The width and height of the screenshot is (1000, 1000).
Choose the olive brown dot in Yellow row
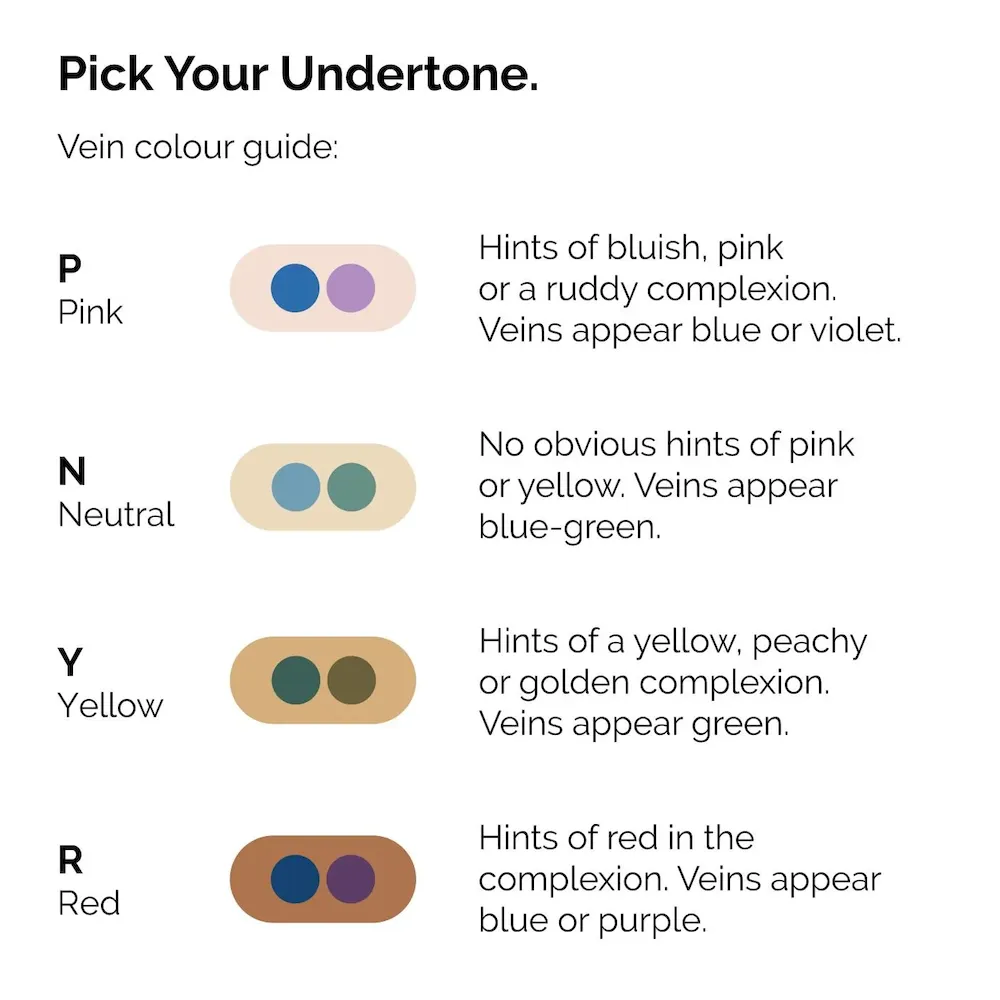click(351, 680)
